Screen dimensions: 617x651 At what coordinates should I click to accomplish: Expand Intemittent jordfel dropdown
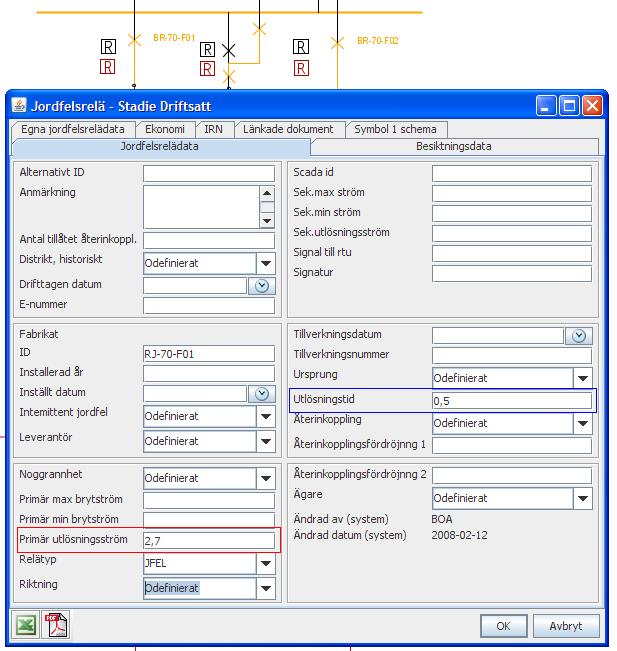point(266,416)
